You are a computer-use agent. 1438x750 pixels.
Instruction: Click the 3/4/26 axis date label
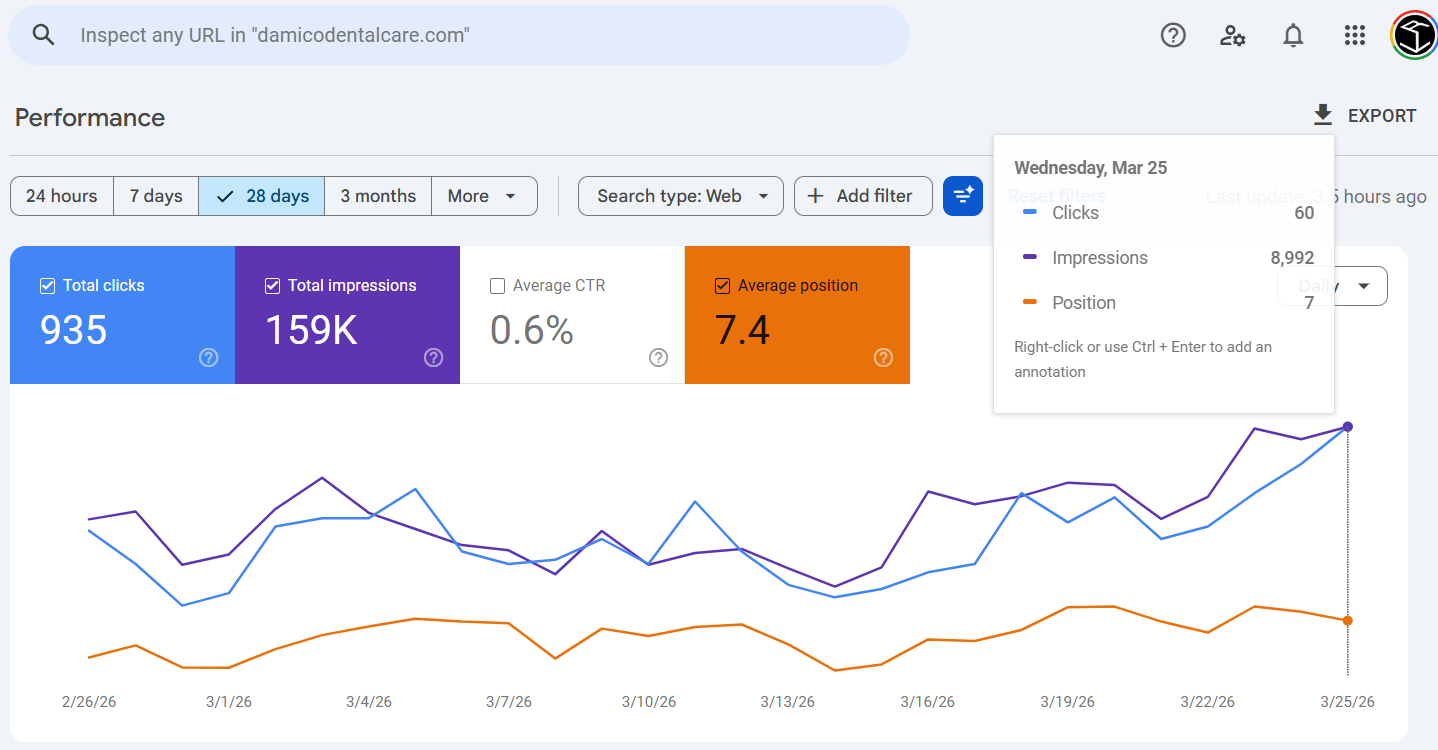(369, 702)
